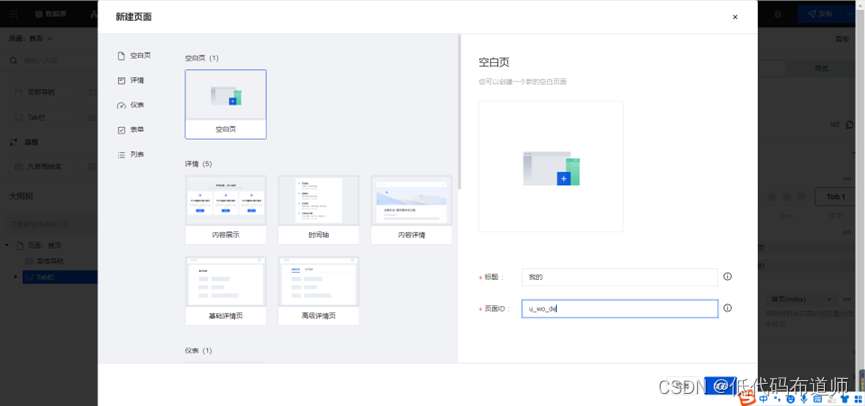Toggle the 中 Chinese input mode
This screenshot has width=865, height=406.
(x=764, y=399)
